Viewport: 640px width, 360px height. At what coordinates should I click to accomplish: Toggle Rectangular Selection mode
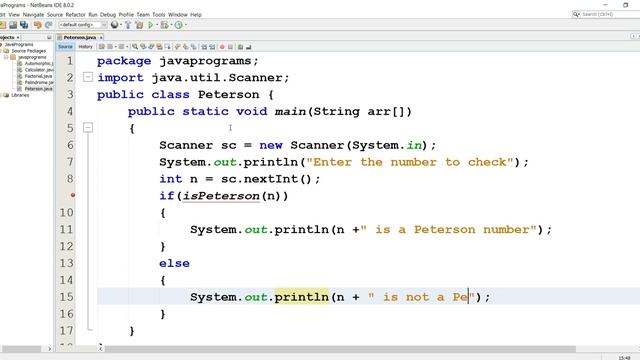167,47
